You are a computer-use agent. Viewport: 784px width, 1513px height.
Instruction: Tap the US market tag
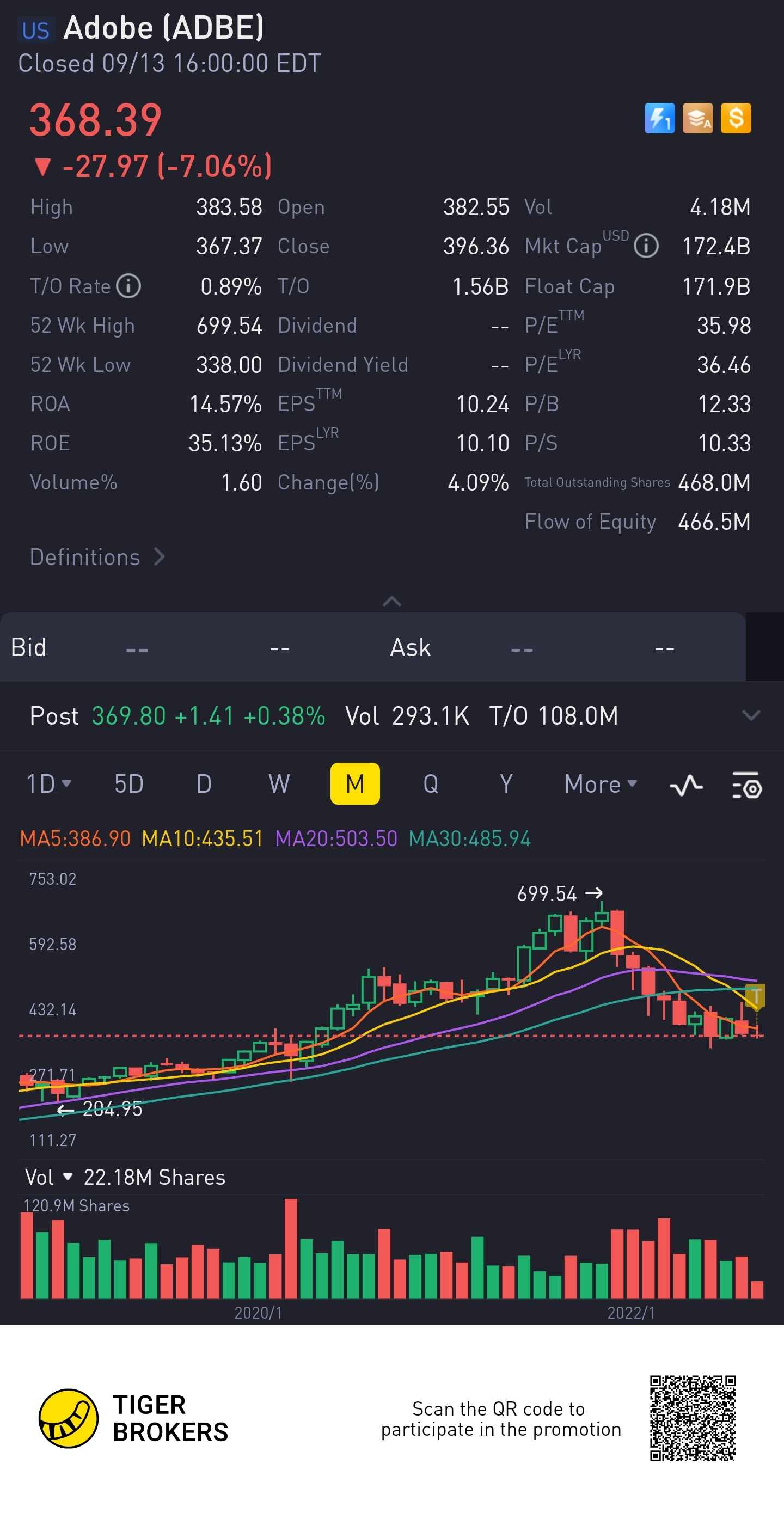pos(36,30)
